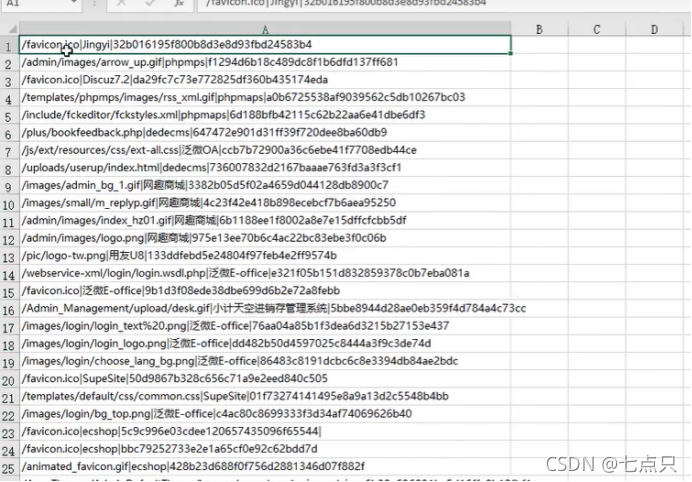Screen dimensions: 692x482
Task: Select row 11 header
Action: click(9, 221)
